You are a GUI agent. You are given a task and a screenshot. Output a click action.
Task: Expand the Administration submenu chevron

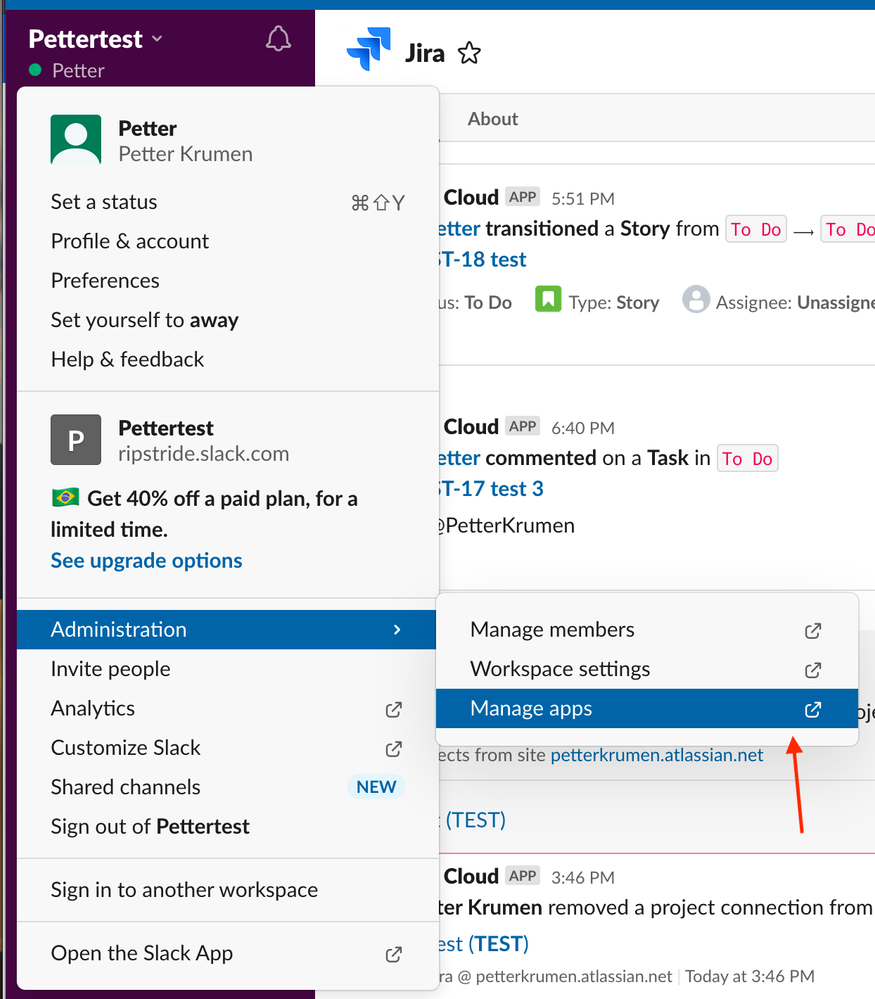click(x=397, y=629)
